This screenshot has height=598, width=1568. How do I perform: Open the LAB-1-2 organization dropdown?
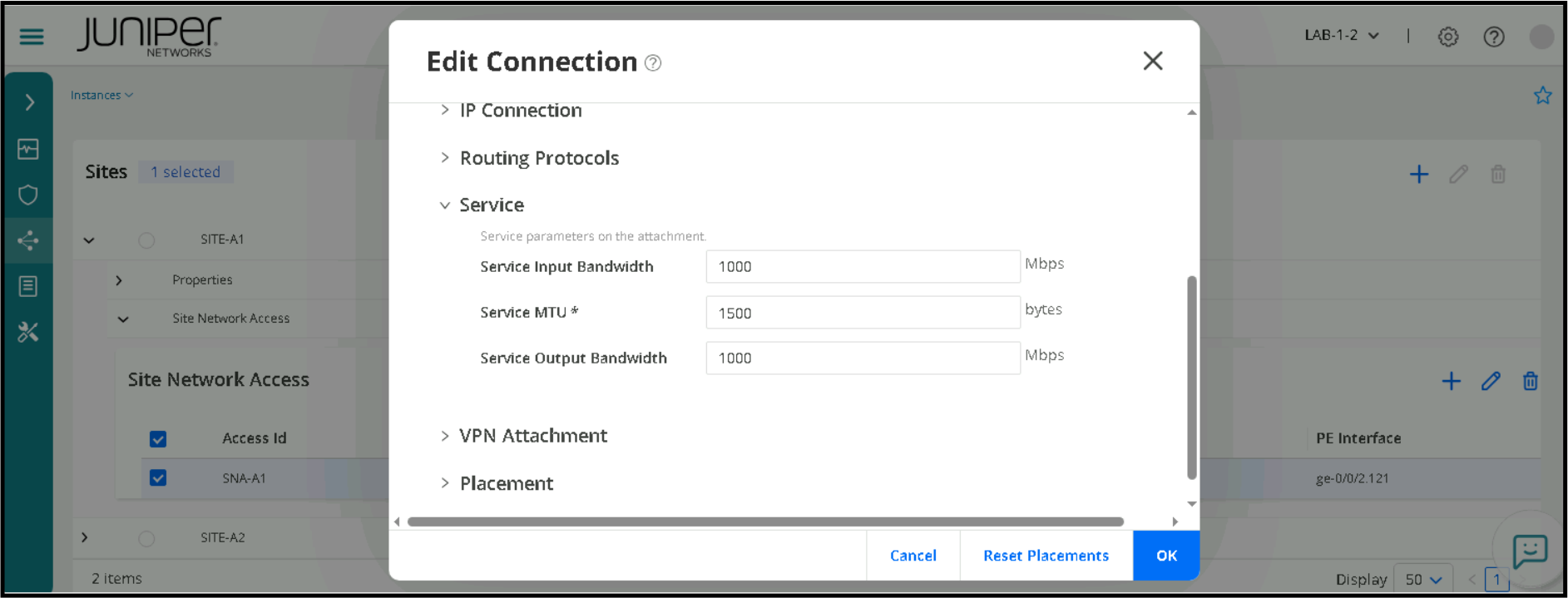[1342, 35]
